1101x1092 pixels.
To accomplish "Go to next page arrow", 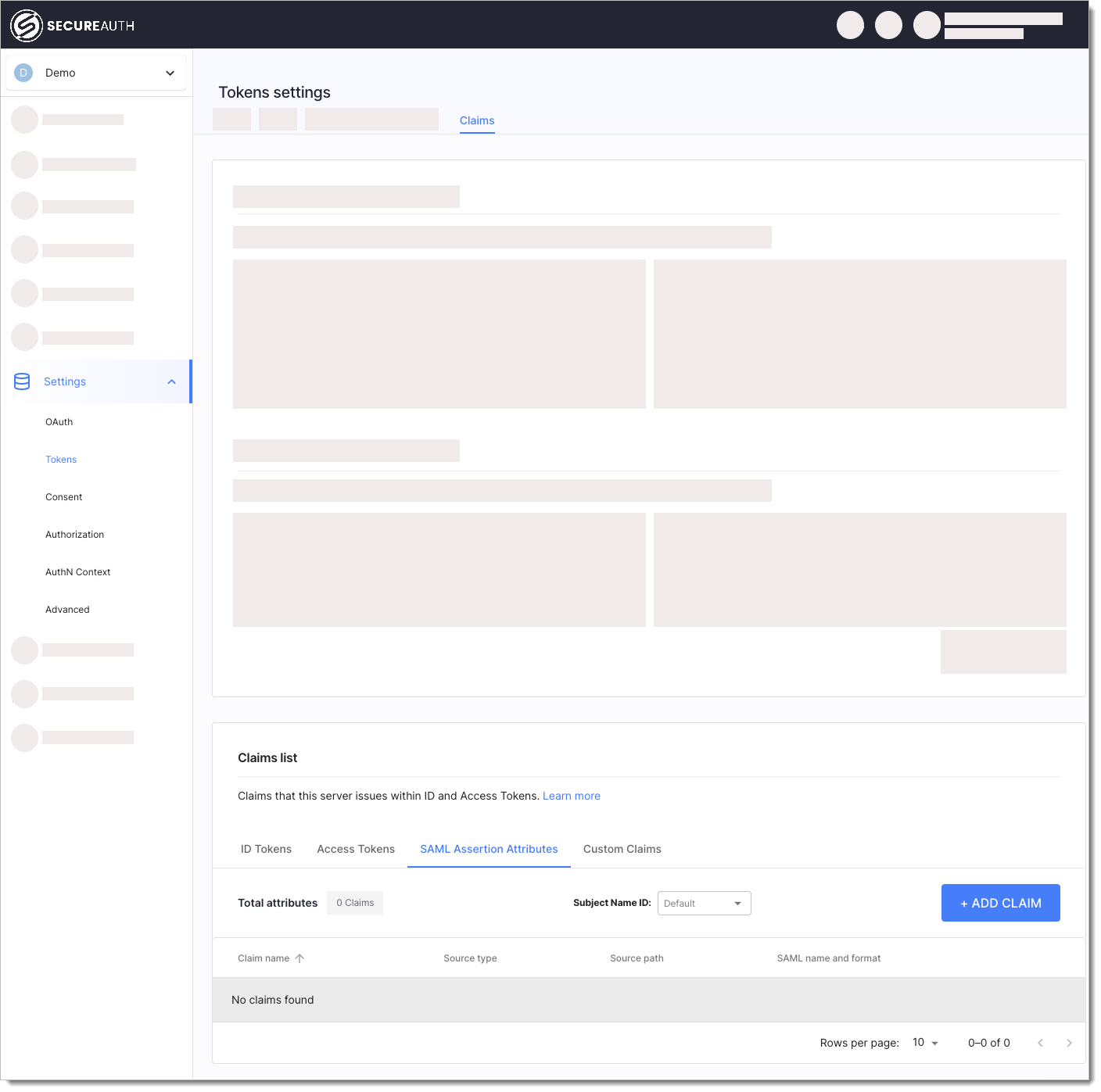I will 1069,1043.
